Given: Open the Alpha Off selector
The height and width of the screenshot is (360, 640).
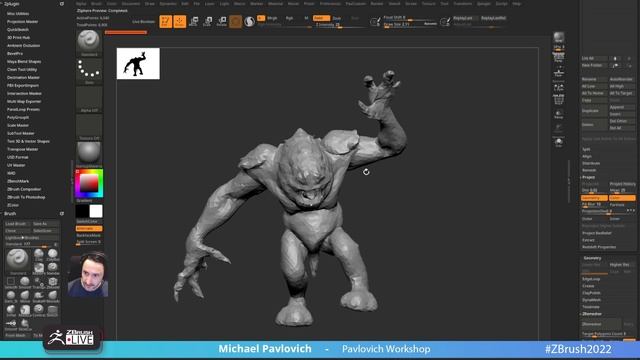Looking at the screenshot, I should coord(89,99).
